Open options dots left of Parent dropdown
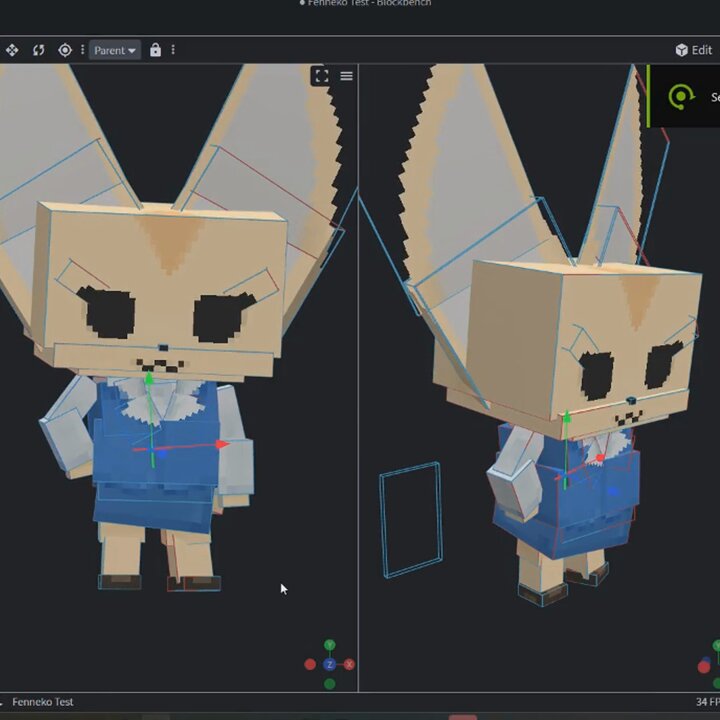720x720 pixels. click(83, 50)
